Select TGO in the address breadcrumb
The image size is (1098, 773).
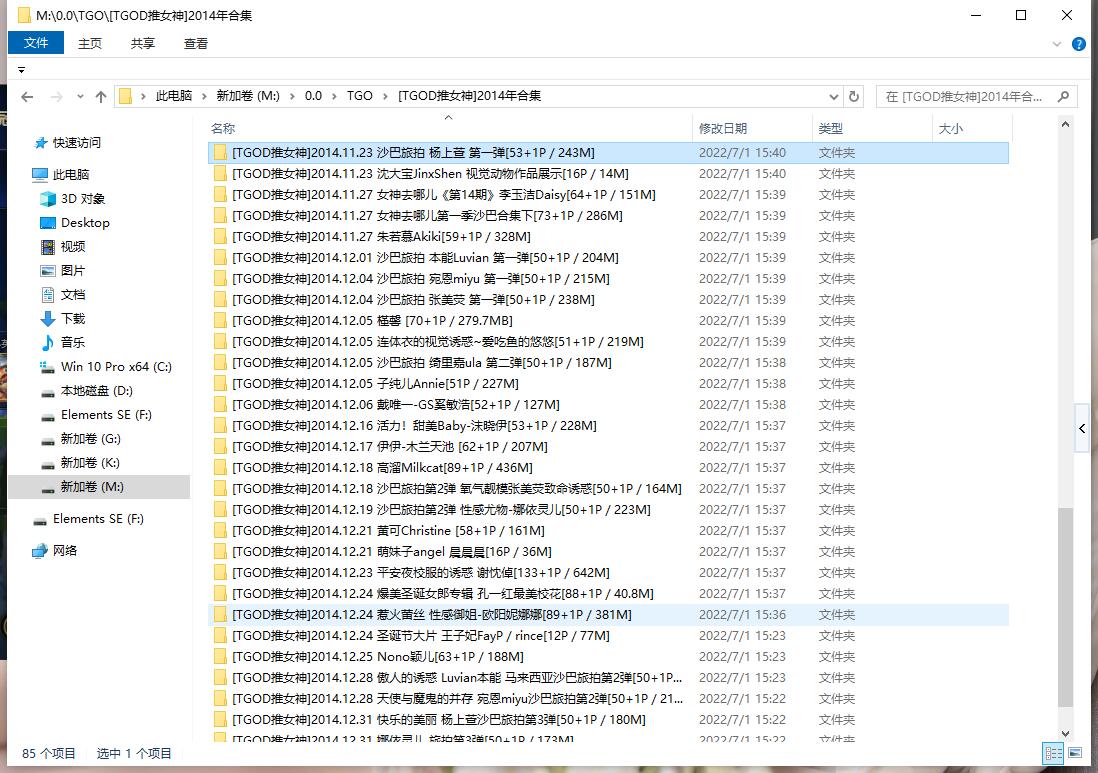pos(360,96)
